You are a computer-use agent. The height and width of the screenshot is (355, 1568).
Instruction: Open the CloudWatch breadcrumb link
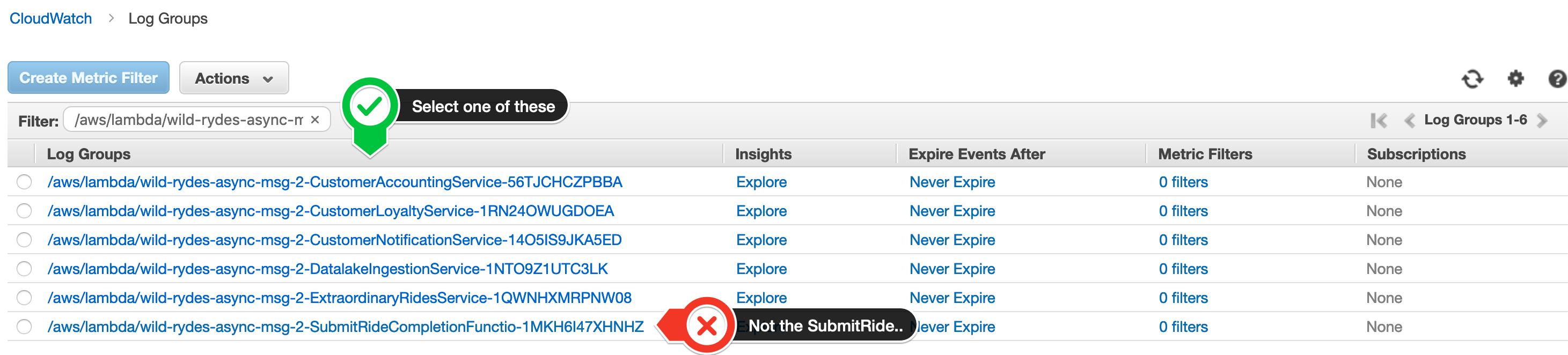pos(50,19)
